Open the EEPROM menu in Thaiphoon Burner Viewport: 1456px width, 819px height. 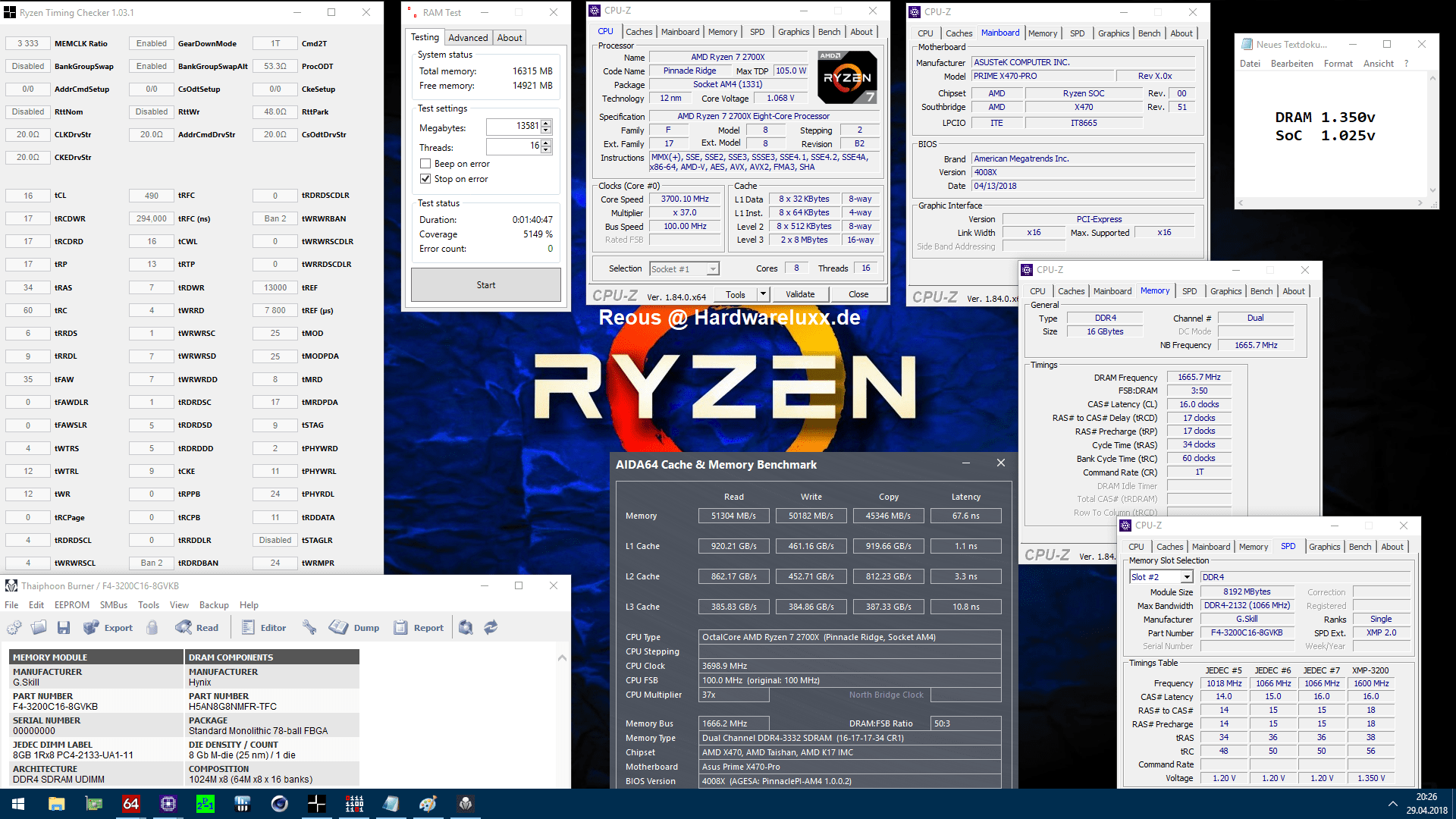[72, 605]
